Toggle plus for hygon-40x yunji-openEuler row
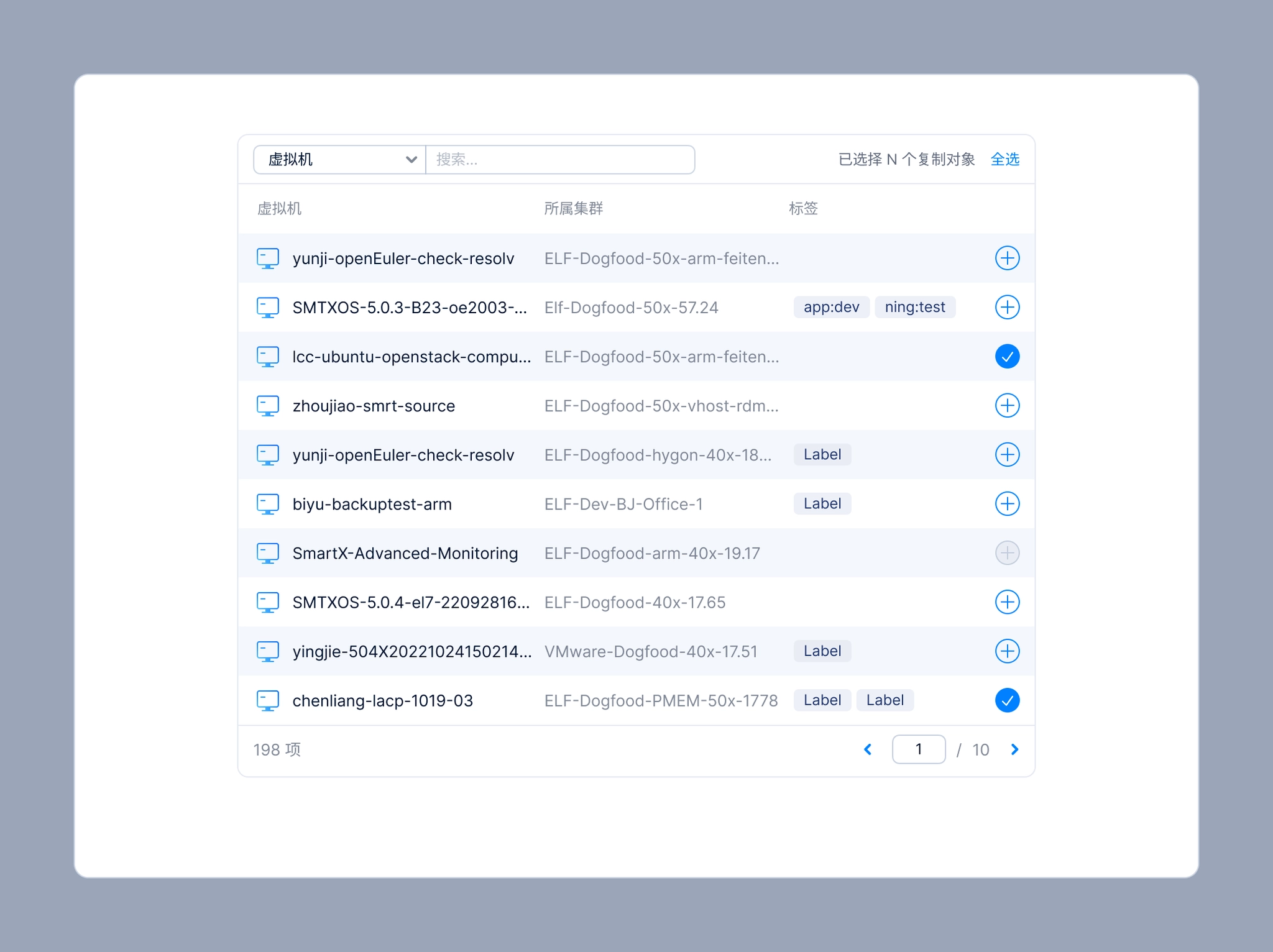 [x=1007, y=455]
